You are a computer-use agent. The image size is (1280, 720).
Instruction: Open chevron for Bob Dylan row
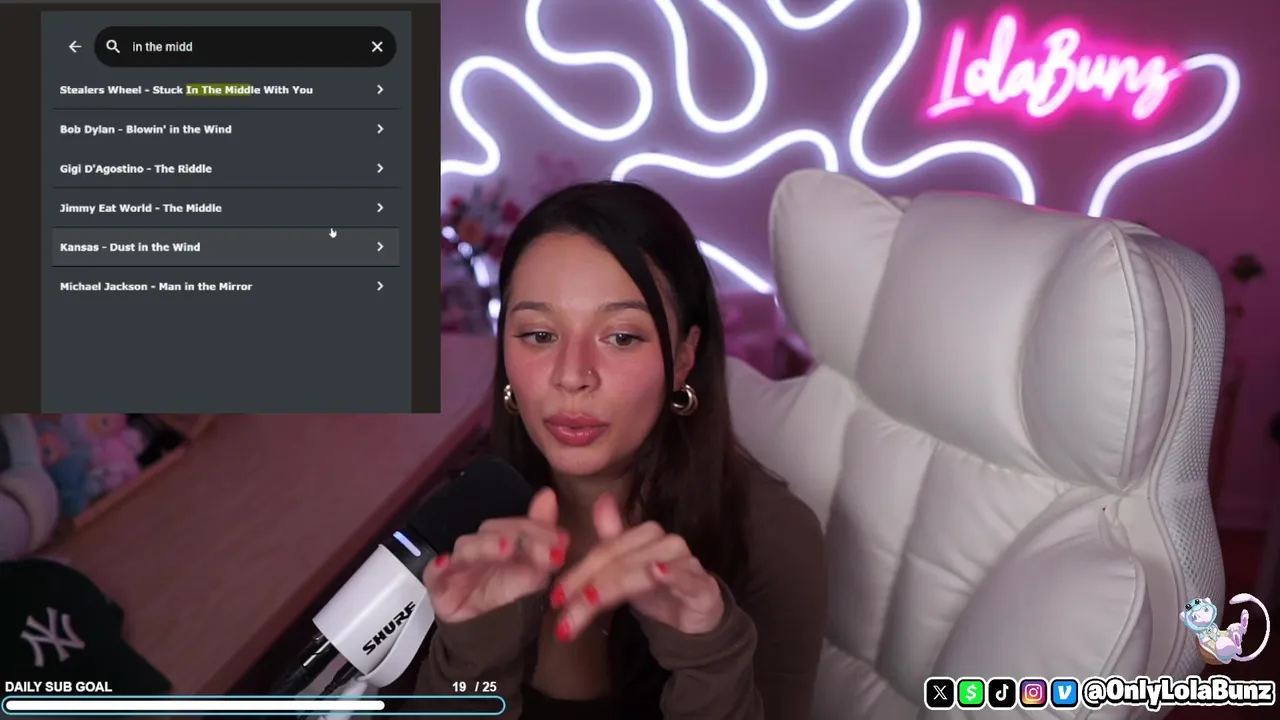(380, 129)
